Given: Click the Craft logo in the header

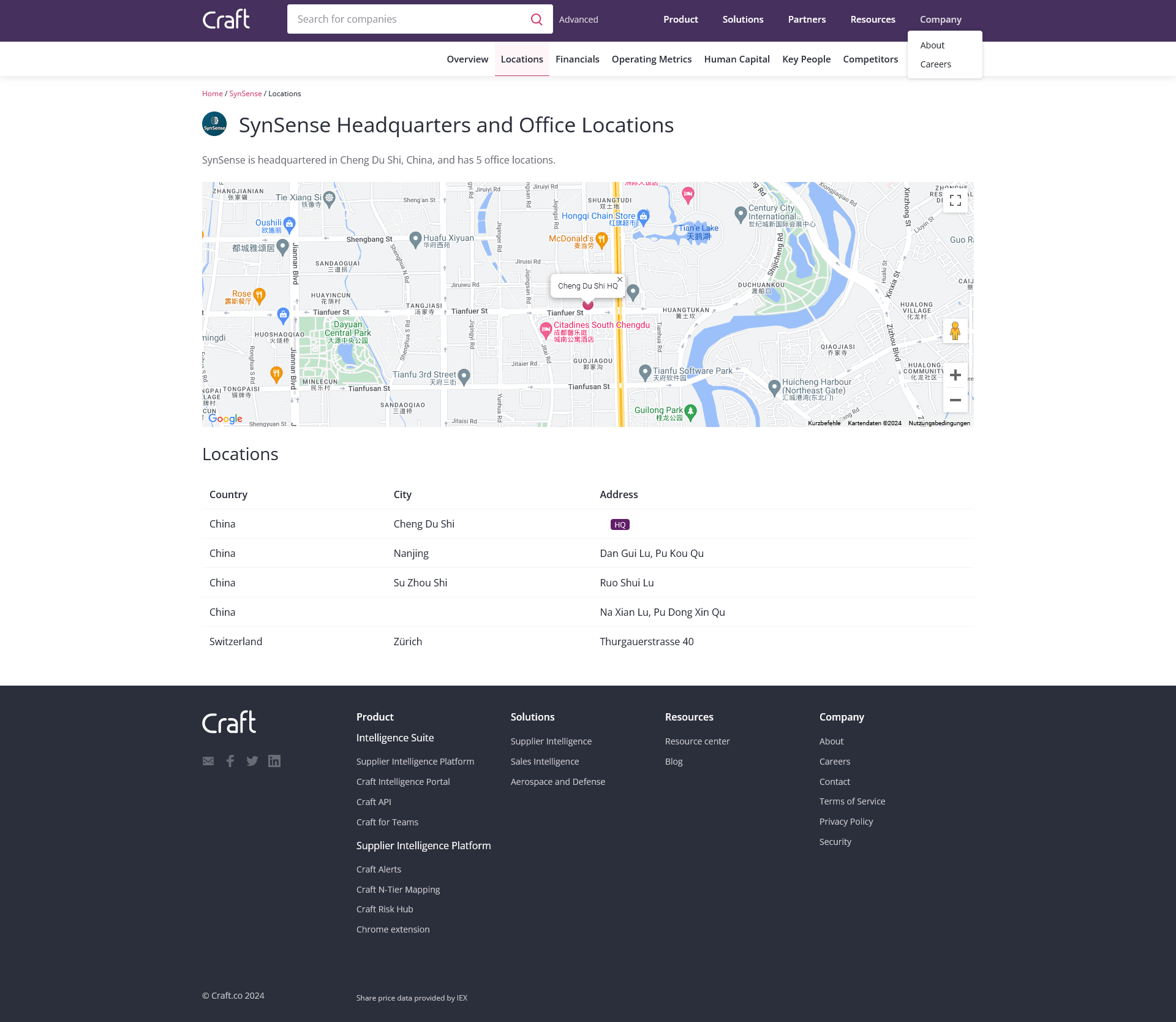Looking at the screenshot, I should [226, 19].
